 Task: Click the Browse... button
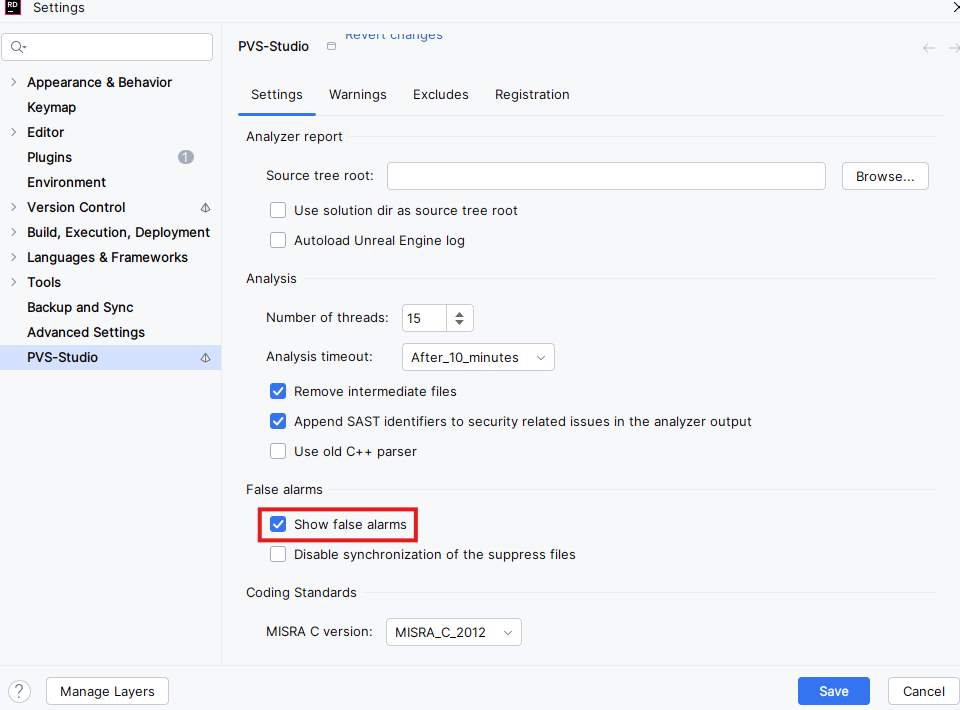pyautogui.click(x=884, y=176)
